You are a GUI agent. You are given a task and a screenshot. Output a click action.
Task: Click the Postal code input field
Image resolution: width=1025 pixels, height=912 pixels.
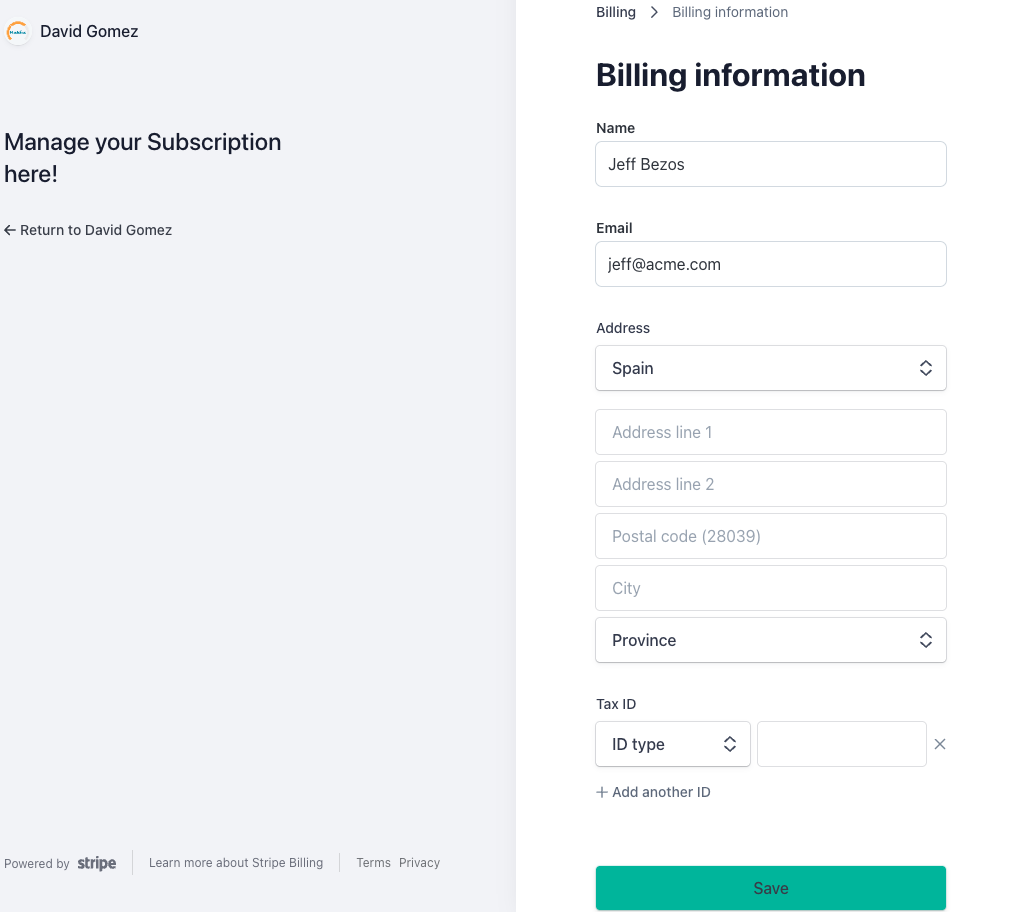[770, 536]
